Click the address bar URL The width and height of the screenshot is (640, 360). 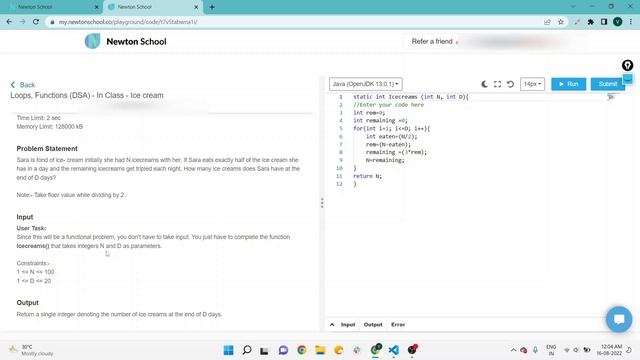(128, 22)
